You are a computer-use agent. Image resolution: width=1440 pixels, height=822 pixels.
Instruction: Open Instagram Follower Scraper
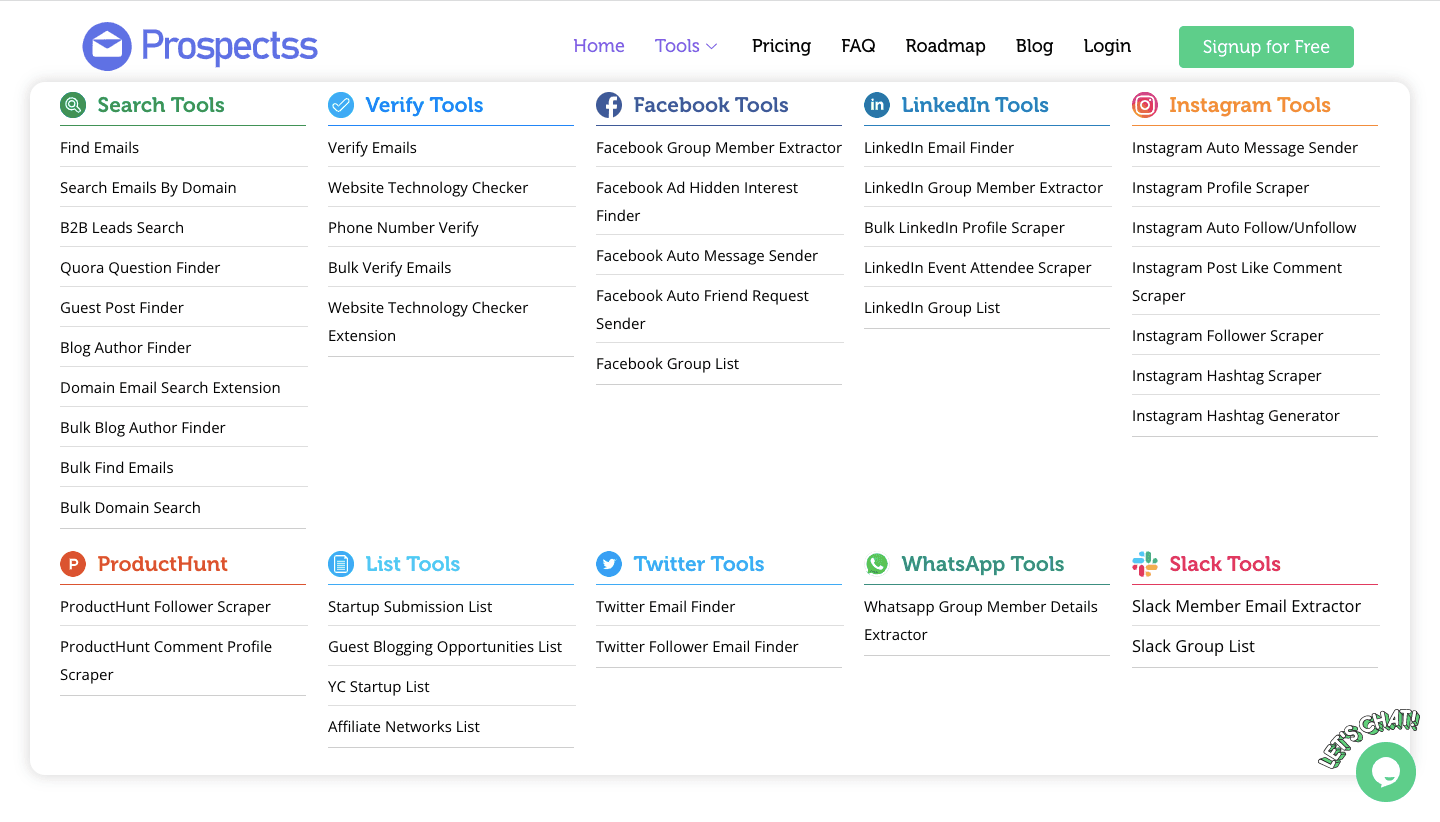point(1227,336)
